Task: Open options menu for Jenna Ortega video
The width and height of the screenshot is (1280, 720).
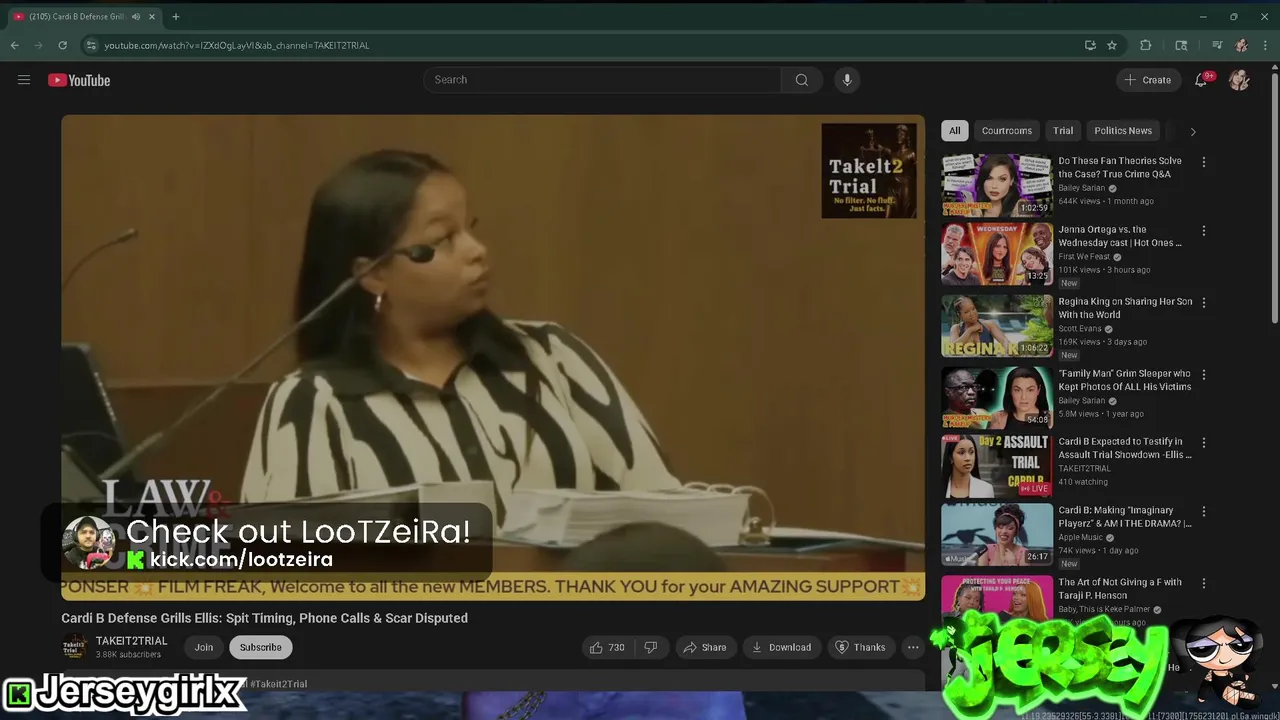Action: [1204, 231]
